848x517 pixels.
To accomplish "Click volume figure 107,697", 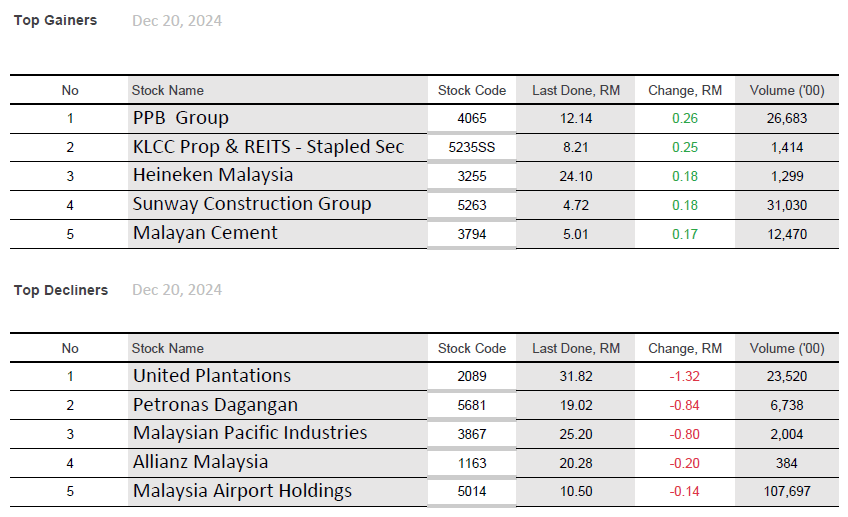I will [x=787, y=492].
